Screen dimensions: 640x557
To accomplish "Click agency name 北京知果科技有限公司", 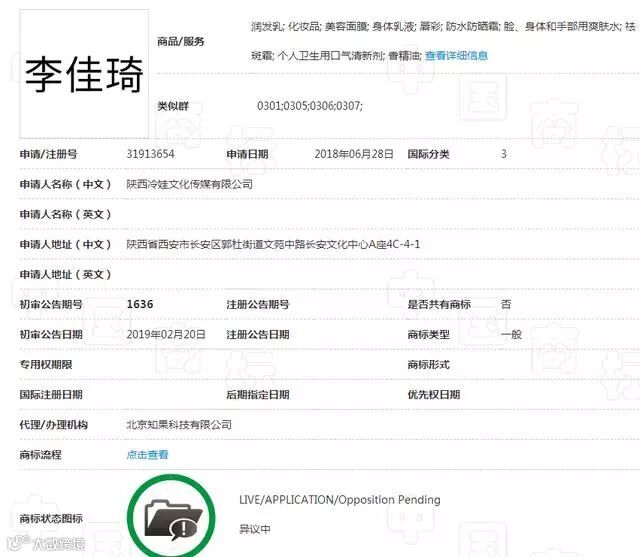I will [x=179, y=424].
